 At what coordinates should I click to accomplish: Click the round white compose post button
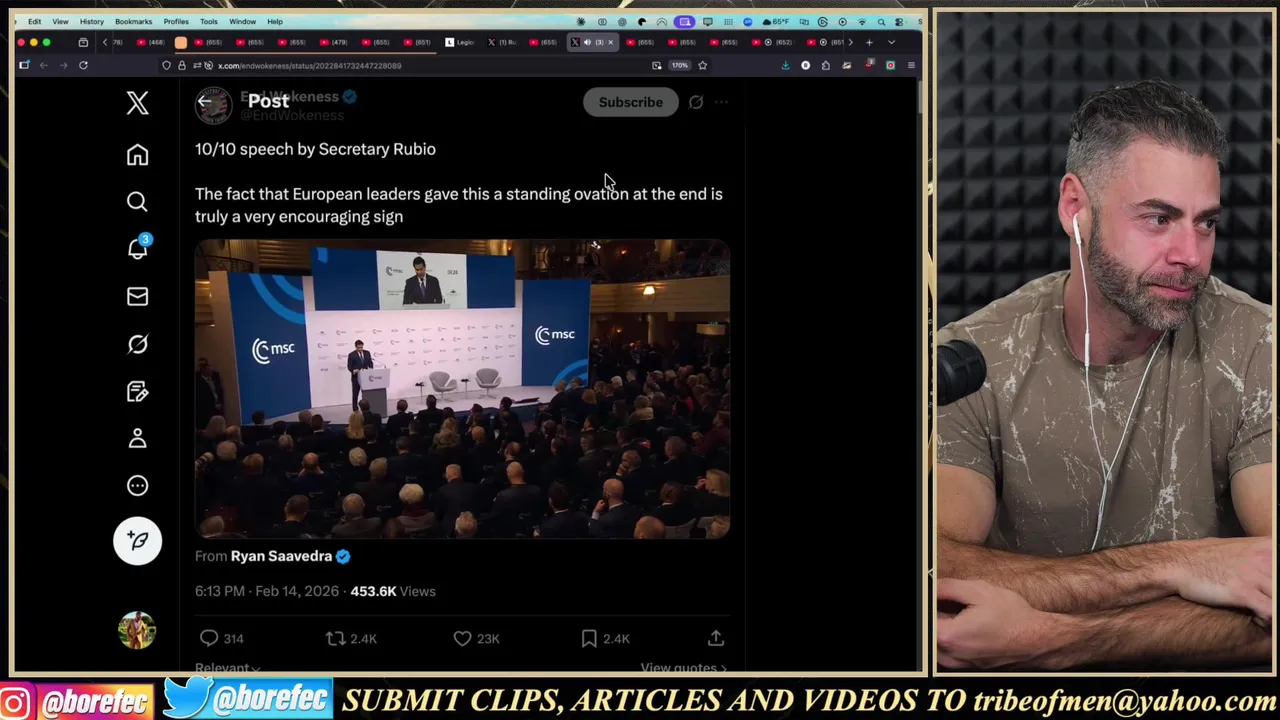137,541
